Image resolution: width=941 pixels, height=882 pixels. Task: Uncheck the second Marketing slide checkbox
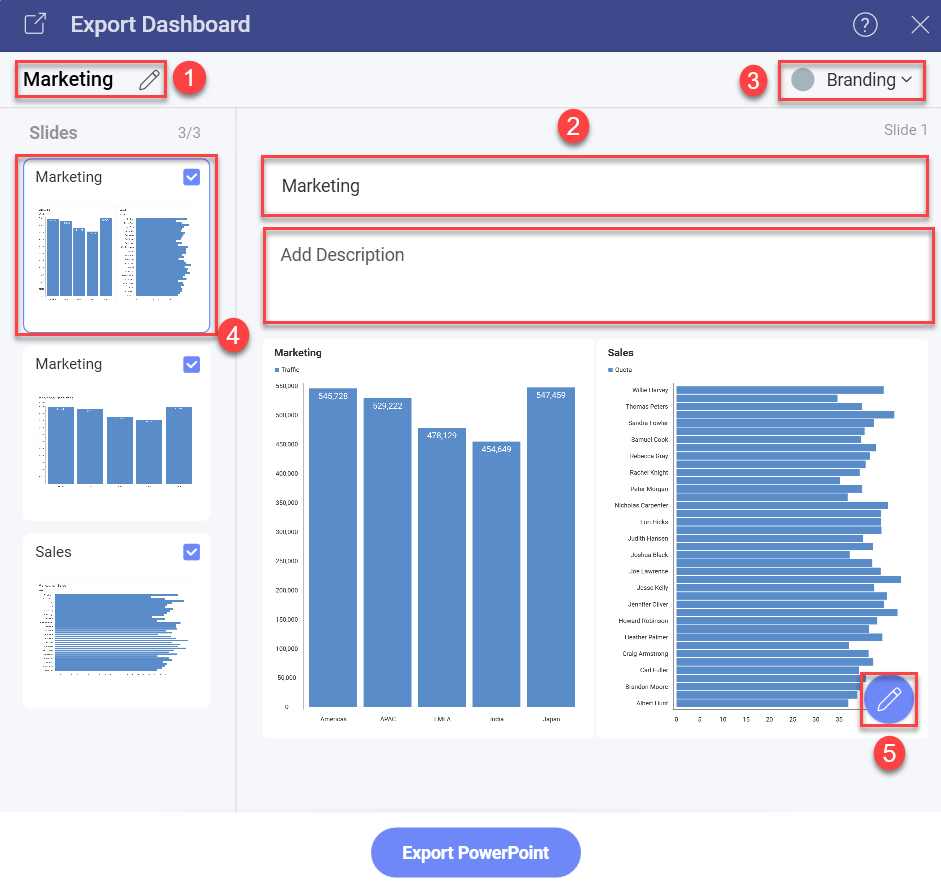click(x=191, y=364)
